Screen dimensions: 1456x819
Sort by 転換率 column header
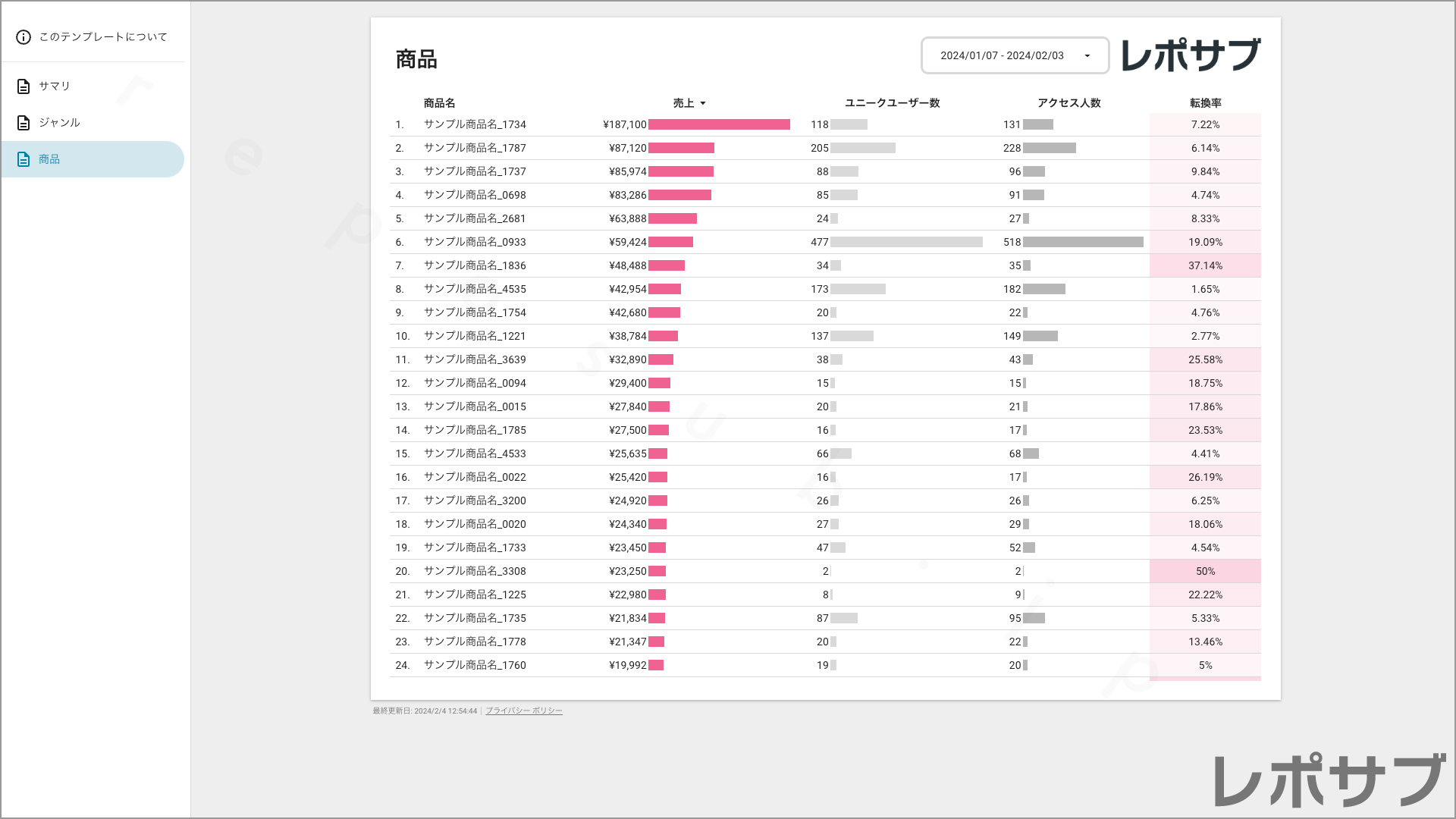[x=1205, y=103]
